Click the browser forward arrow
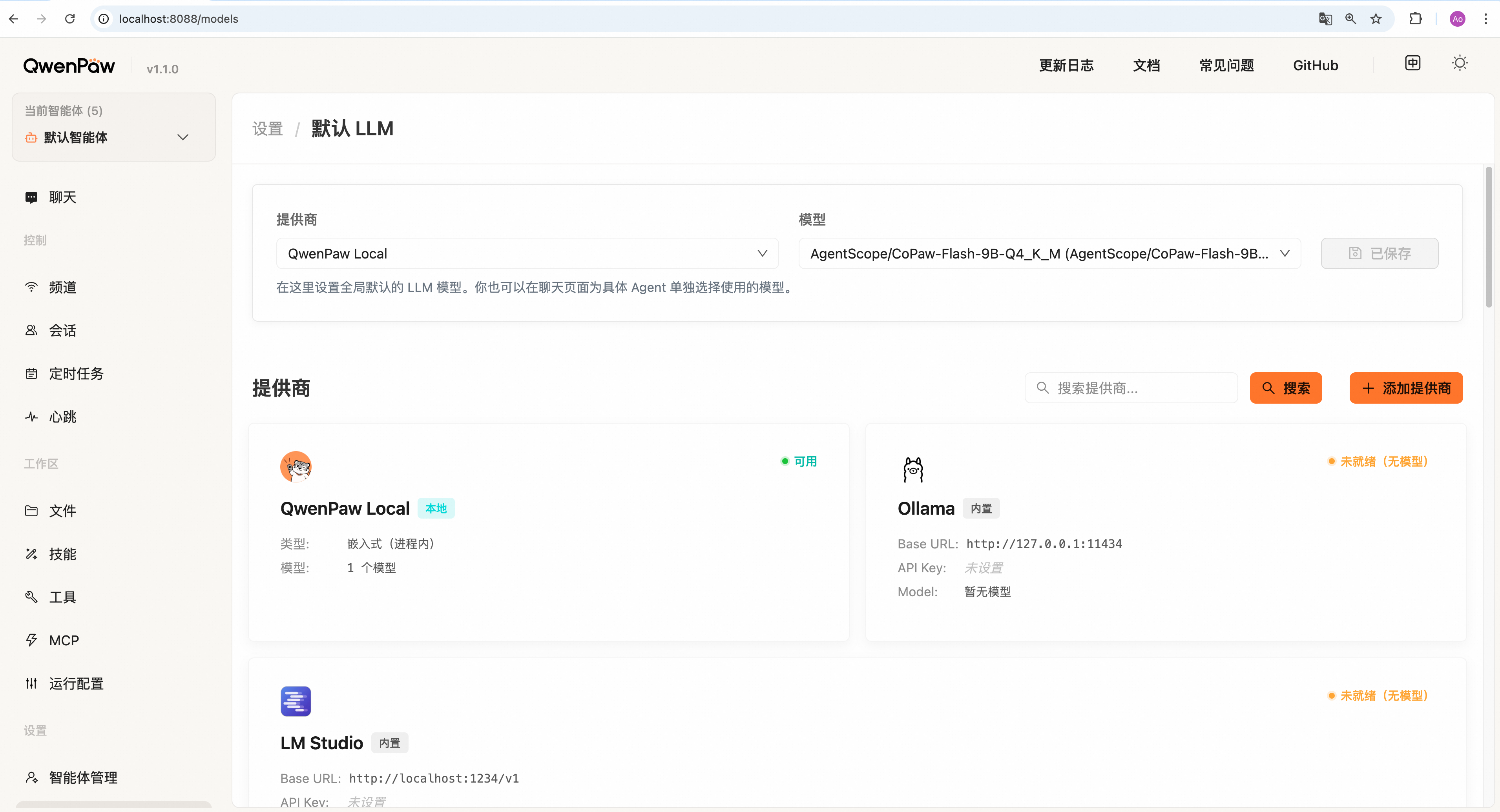The image size is (1500, 812). coord(41,18)
